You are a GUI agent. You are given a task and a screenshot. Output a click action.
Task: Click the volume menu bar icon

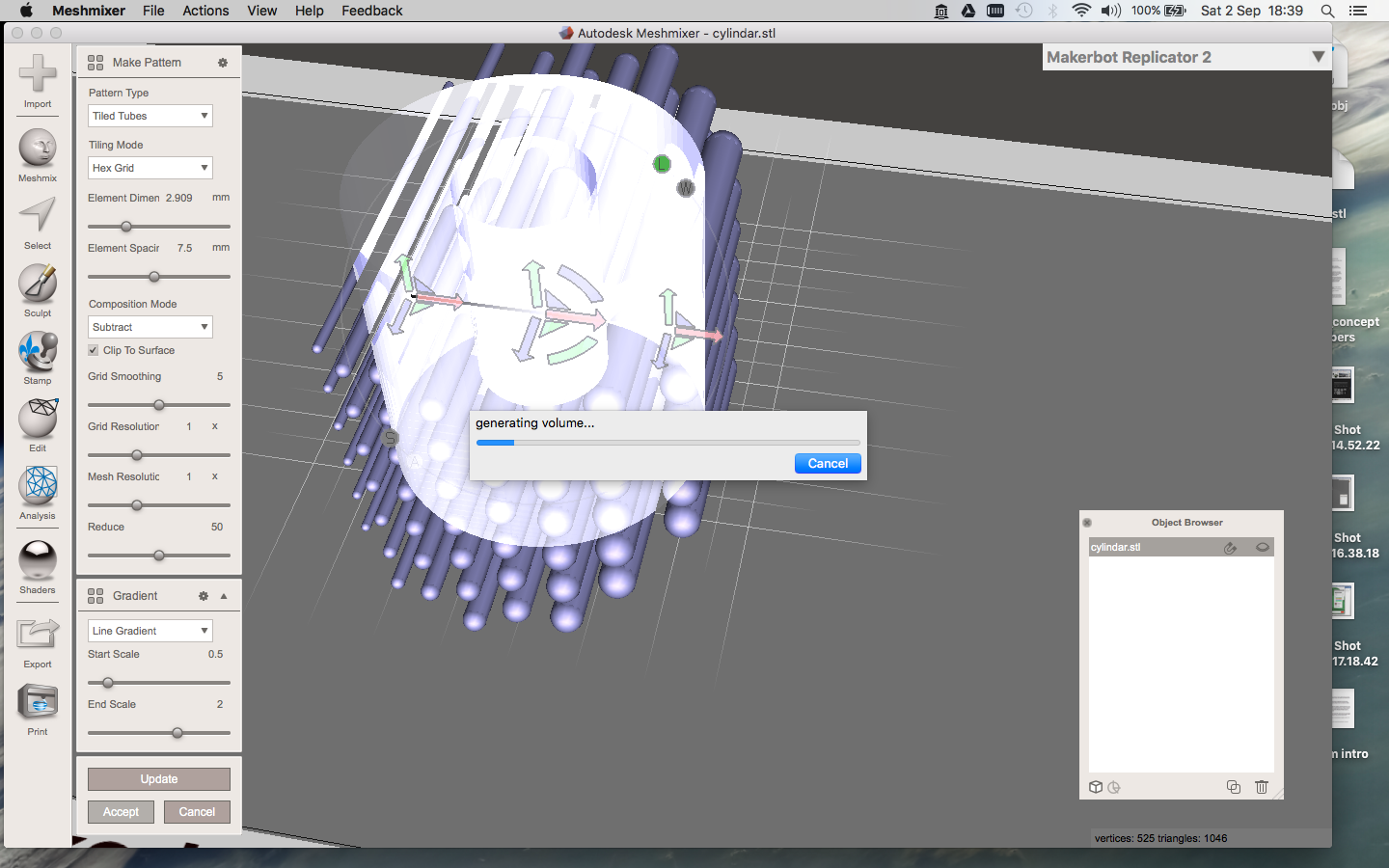pyautogui.click(x=1111, y=11)
